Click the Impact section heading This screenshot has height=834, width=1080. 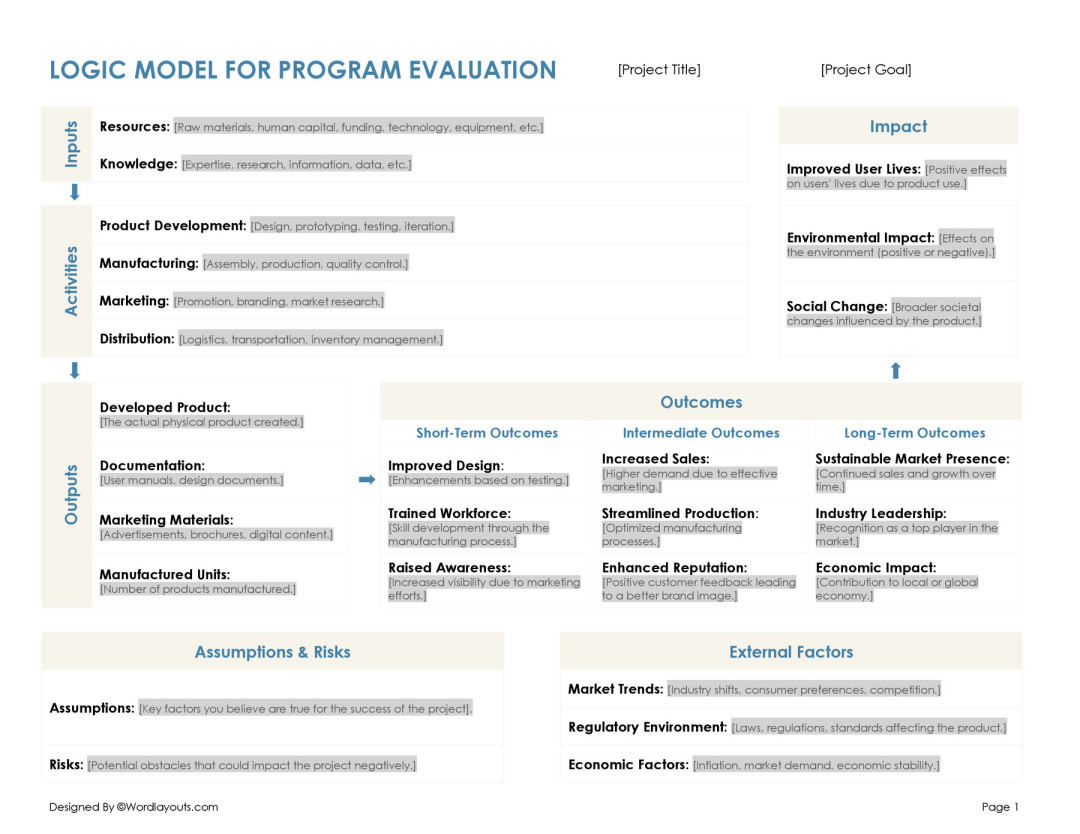pos(898,127)
